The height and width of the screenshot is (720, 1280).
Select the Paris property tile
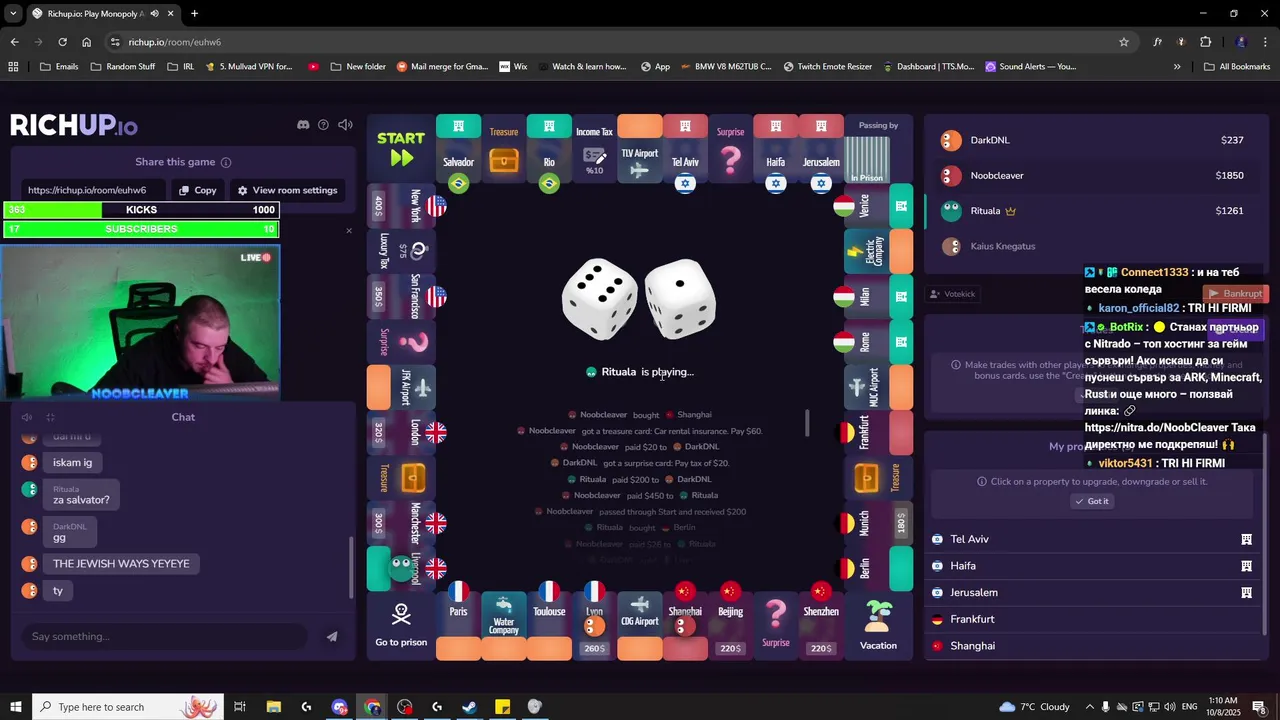[x=458, y=625]
